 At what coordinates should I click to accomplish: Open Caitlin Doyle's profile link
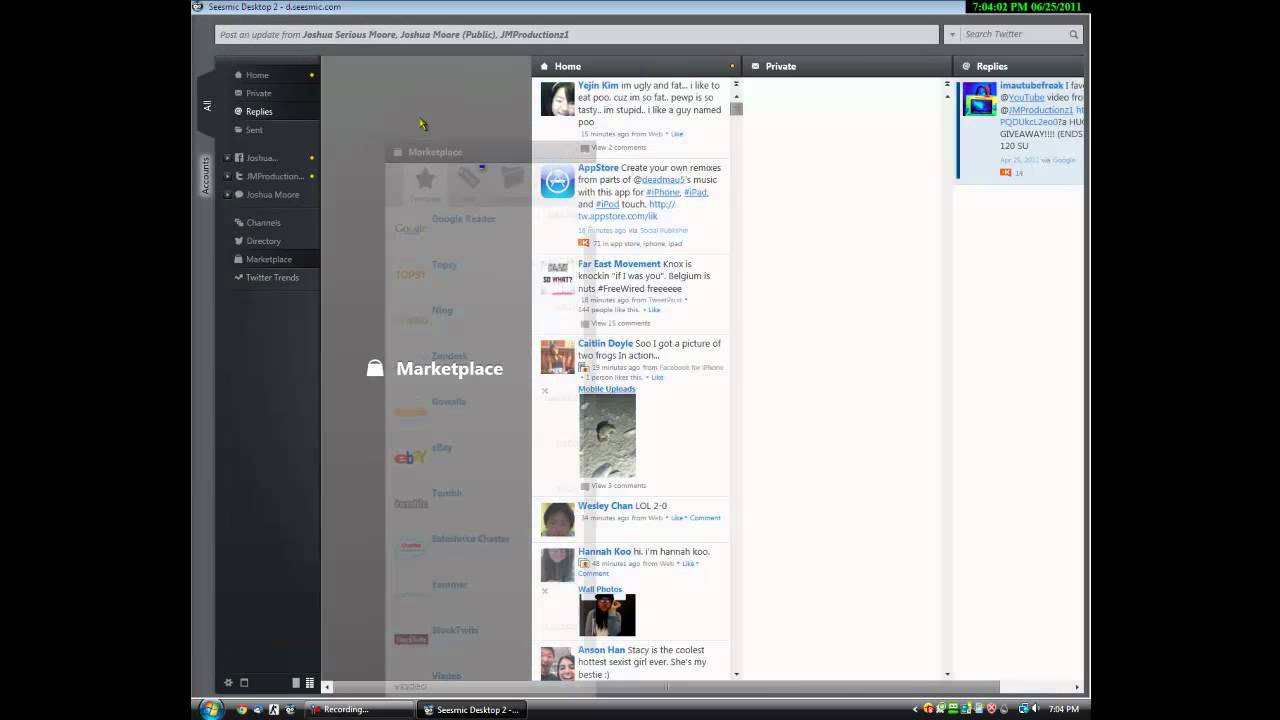click(x=605, y=344)
